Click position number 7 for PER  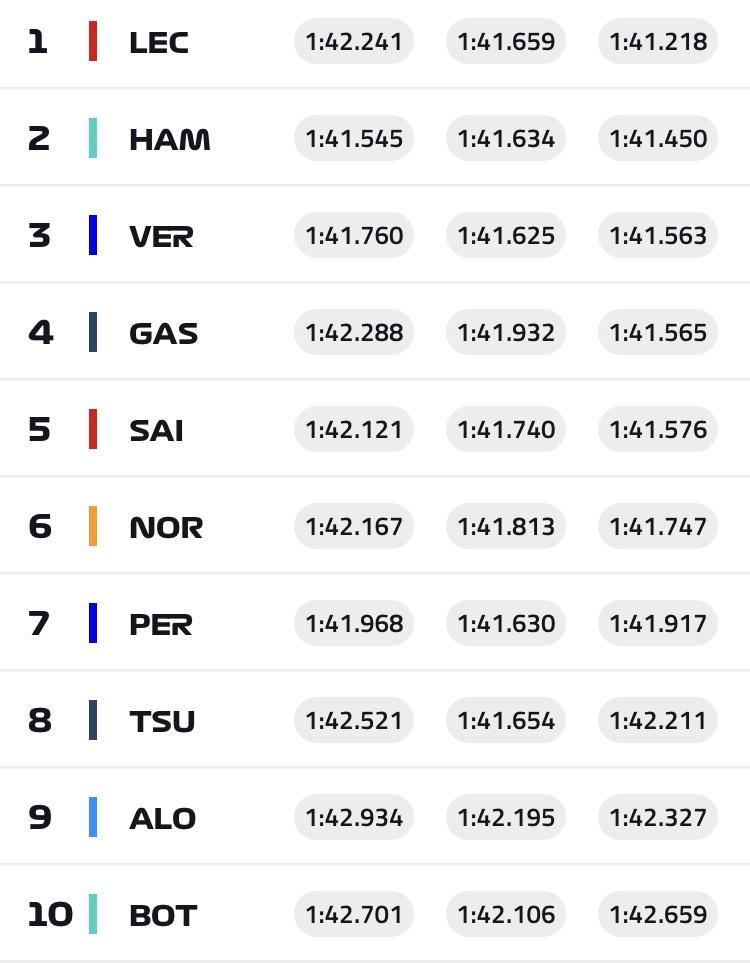(x=39, y=623)
